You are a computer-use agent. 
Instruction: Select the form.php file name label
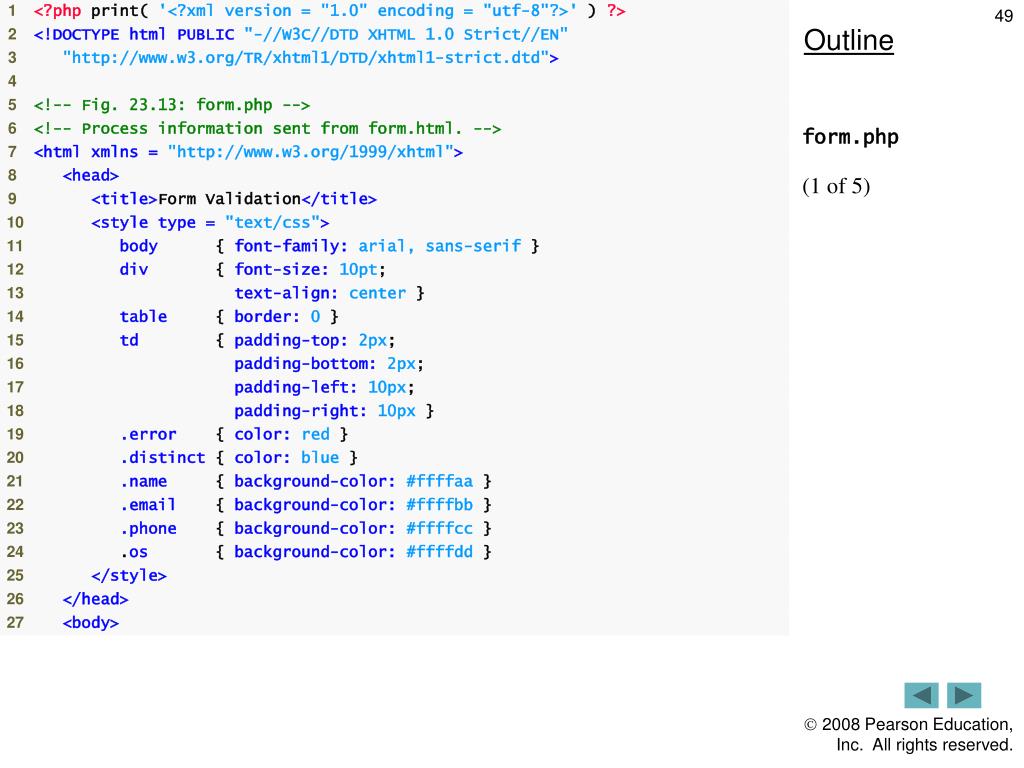[x=850, y=136]
